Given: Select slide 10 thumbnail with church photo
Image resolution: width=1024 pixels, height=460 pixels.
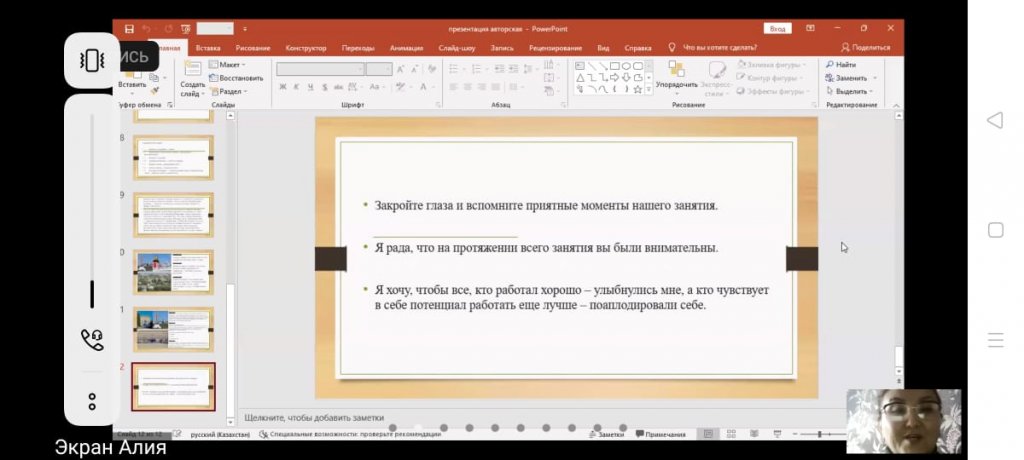Looking at the screenshot, I should (173, 272).
